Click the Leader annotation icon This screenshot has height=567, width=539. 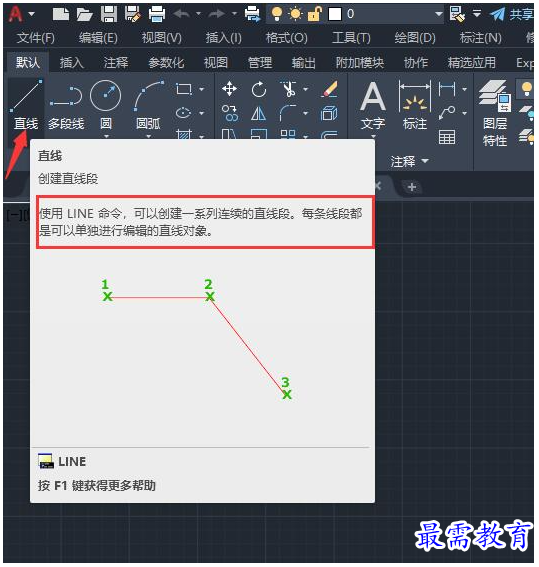click(x=447, y=113)
